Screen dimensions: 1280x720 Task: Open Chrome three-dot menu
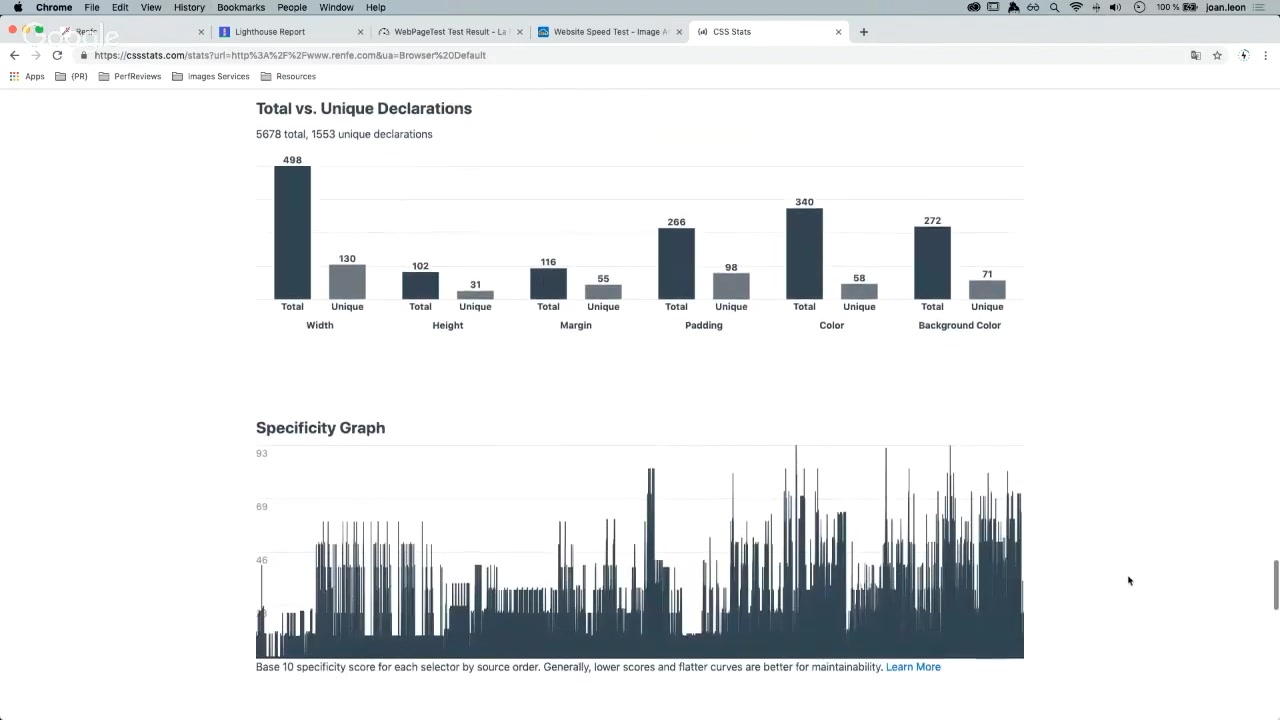coord(1266,55)
